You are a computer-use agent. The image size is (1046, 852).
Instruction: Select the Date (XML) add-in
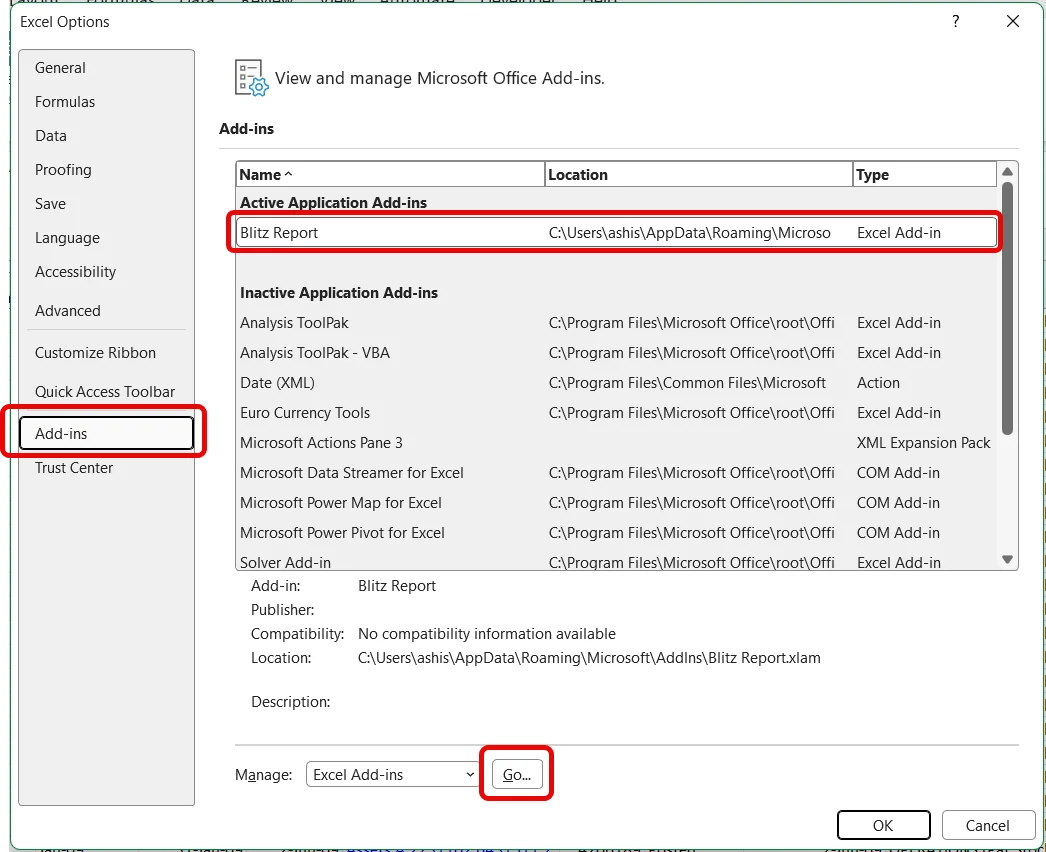[616, 383]
